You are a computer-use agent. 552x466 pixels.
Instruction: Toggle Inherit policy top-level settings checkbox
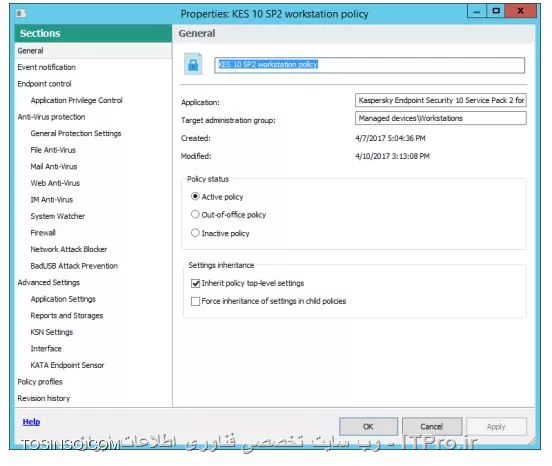[195, 283]
